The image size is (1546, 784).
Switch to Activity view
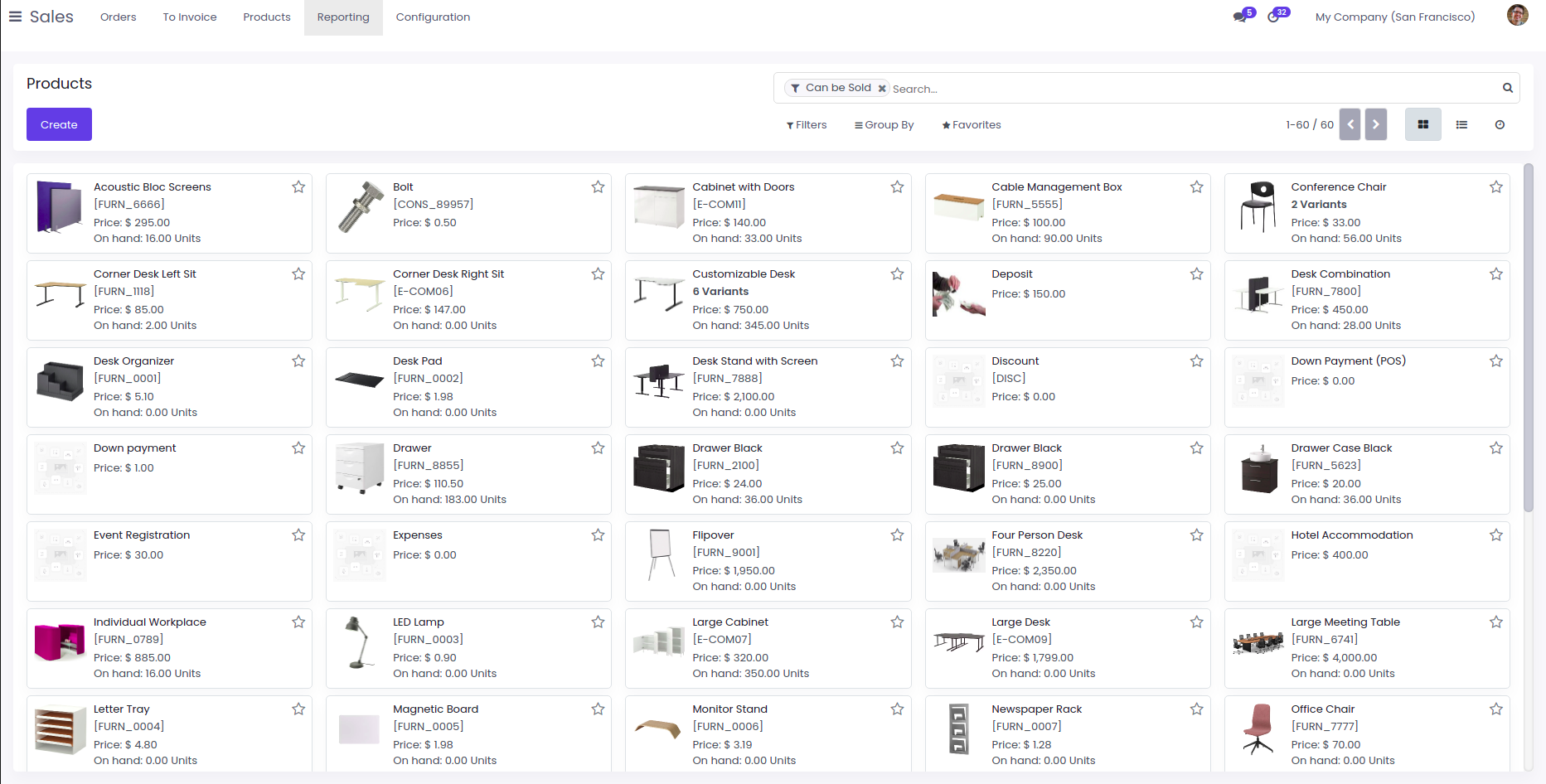point(1500,124)
